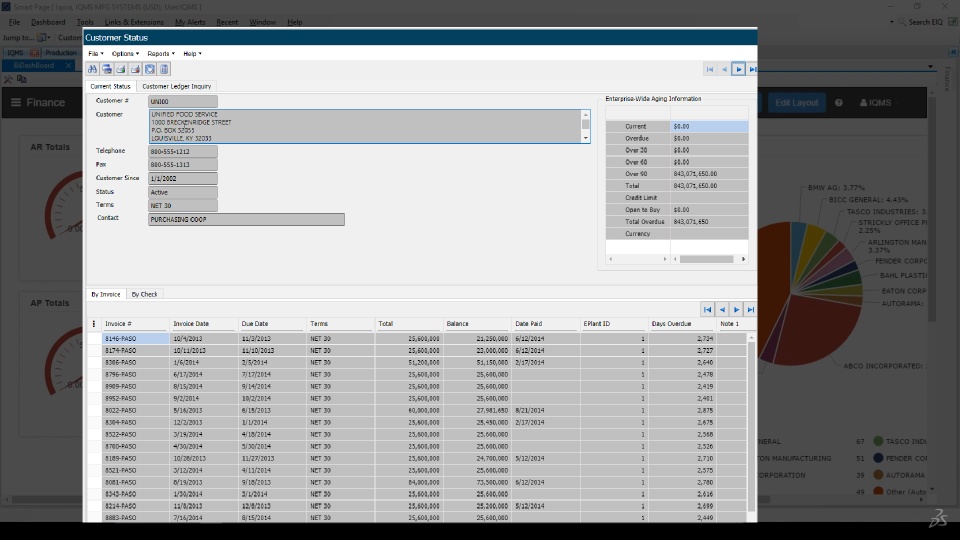Click Customer Since field 1/1/2002
This screenshot has height=540, width=960.
click(182, 179)
